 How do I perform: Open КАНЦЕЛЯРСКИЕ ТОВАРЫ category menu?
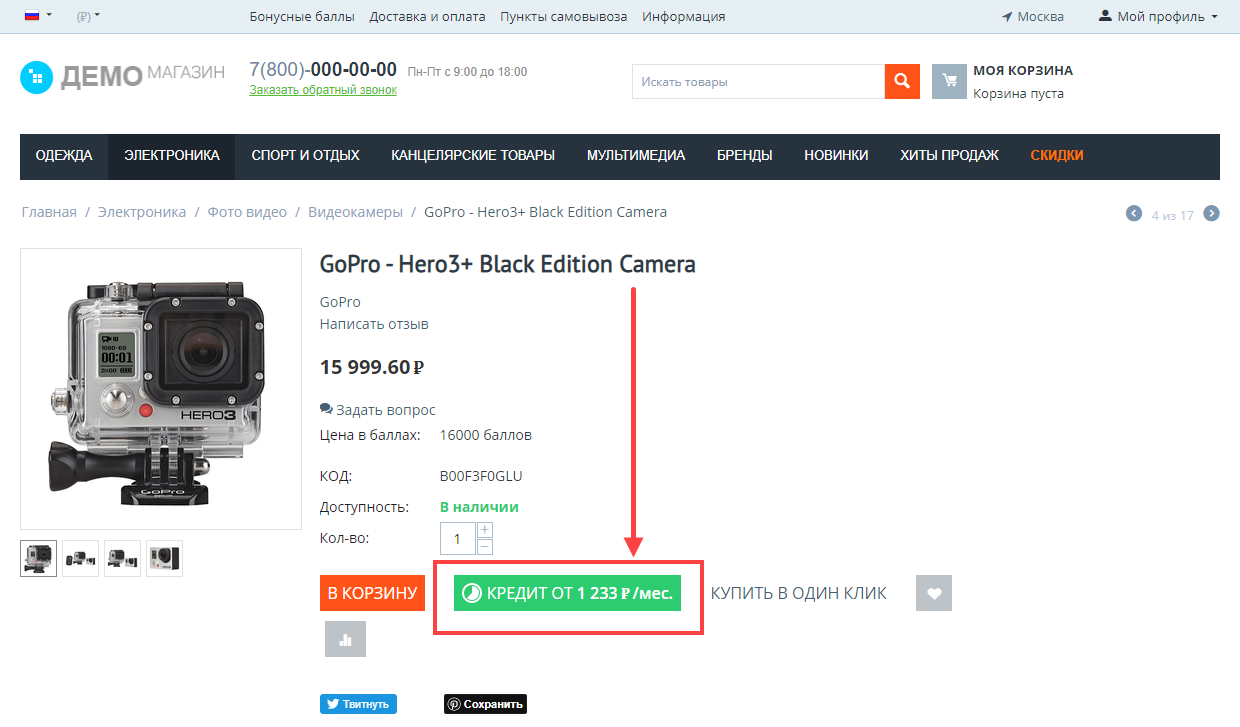coord(473,155)
